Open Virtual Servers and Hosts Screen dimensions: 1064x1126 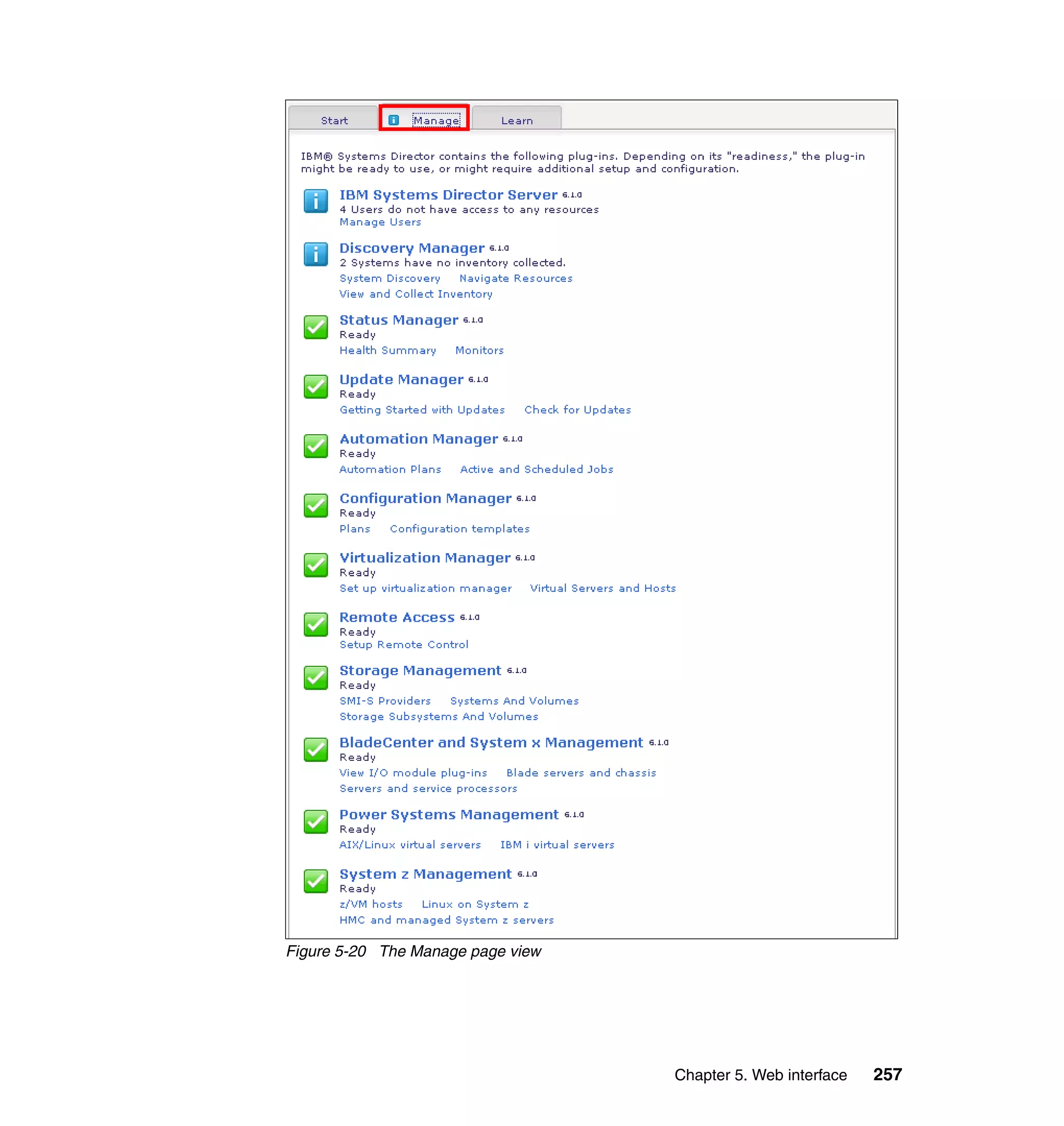[603, 588]
